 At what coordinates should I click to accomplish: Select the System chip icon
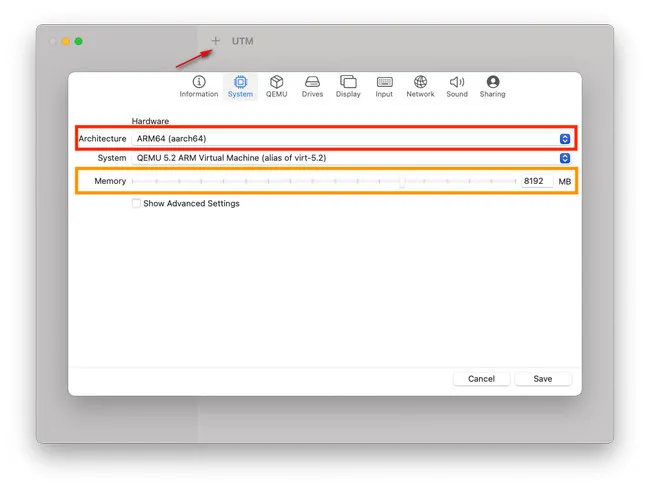pyautogui.click(x=240, y=82)
